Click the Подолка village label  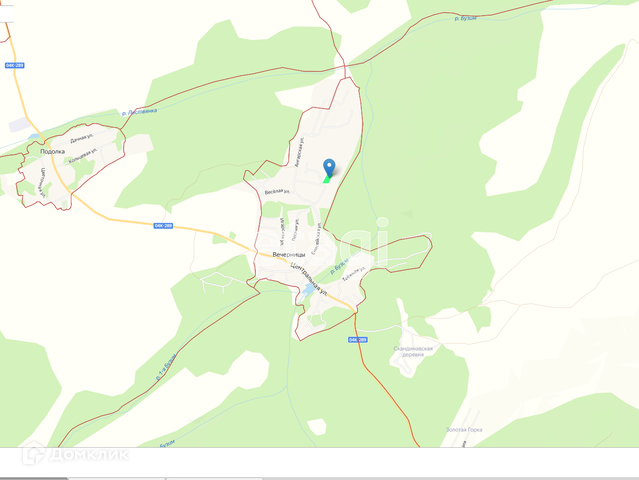[53, 152]
